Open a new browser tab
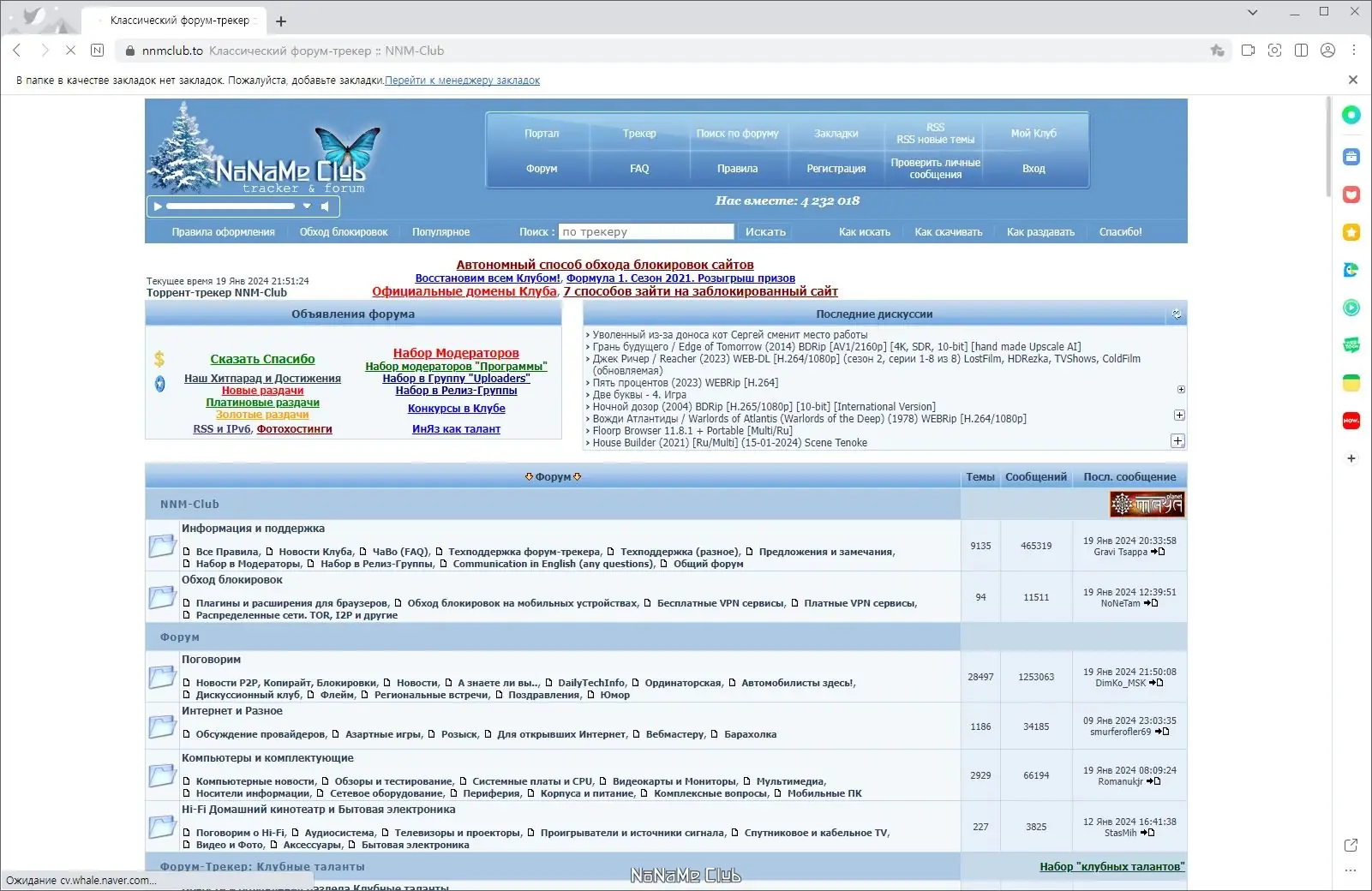The height and width of the screenshot is (891, 1372). click(281, 21)
